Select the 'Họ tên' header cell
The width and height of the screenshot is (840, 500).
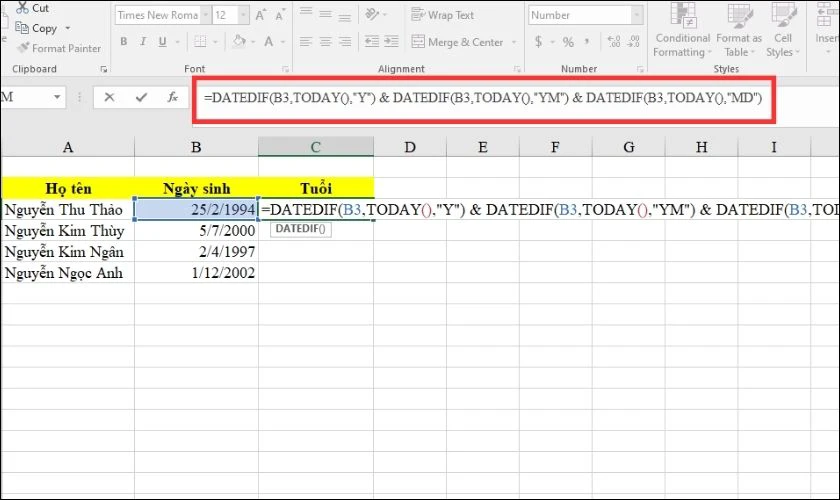pos(68,188)
